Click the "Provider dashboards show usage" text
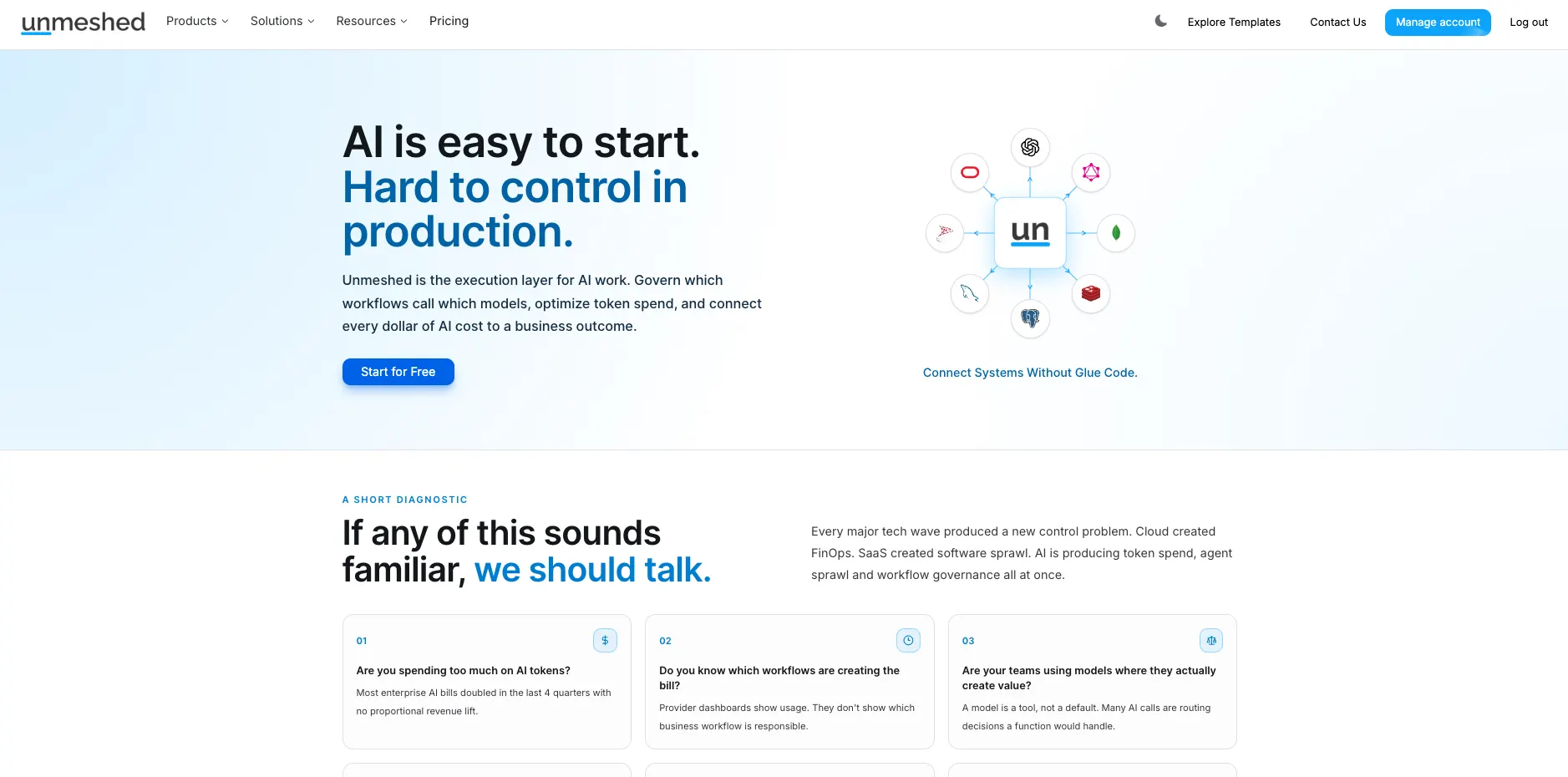The height and width of the screenshot is (777, 1568). [x=787, y=717]
